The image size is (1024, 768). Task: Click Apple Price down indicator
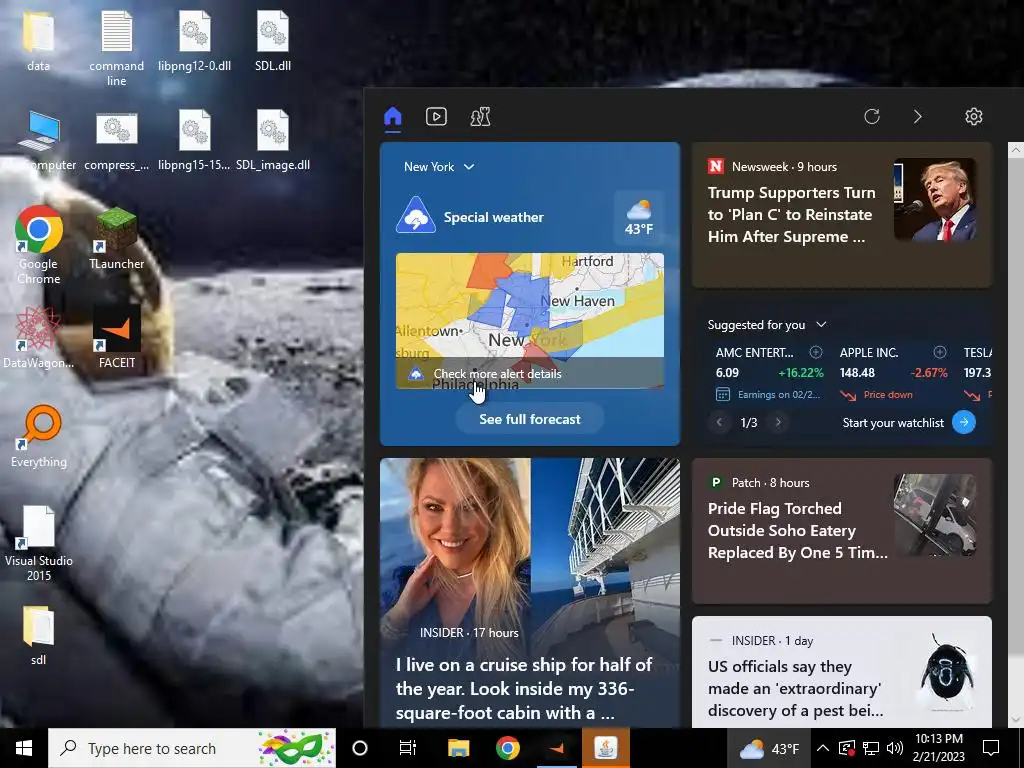click(876, 395)
